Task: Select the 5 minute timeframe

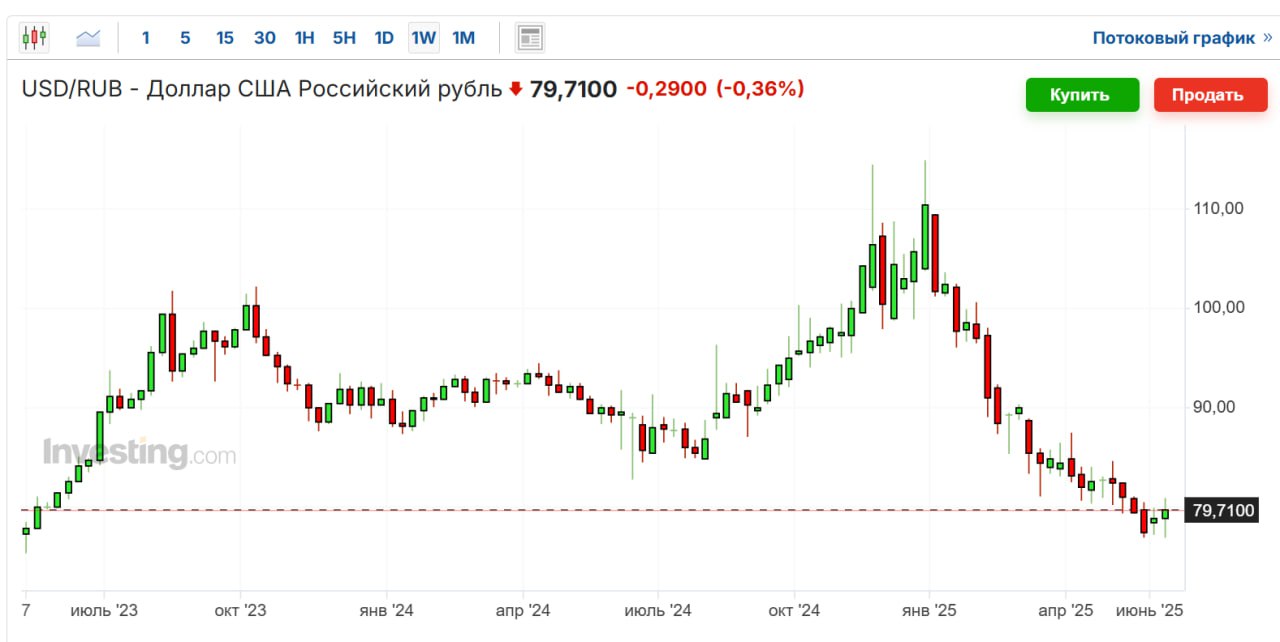Action: pyautogui.click(x=185, y=38)
